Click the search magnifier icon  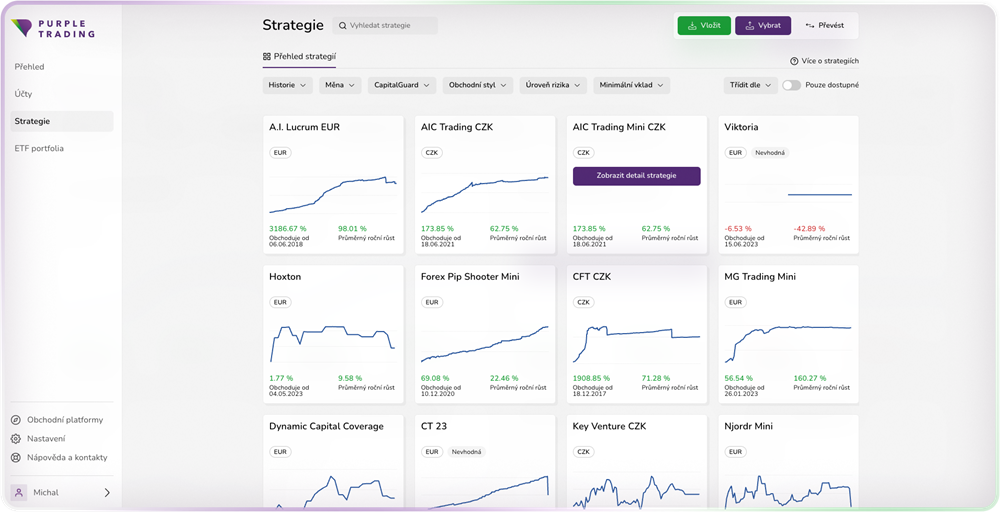pyautogui.click(x=342, y=26)
